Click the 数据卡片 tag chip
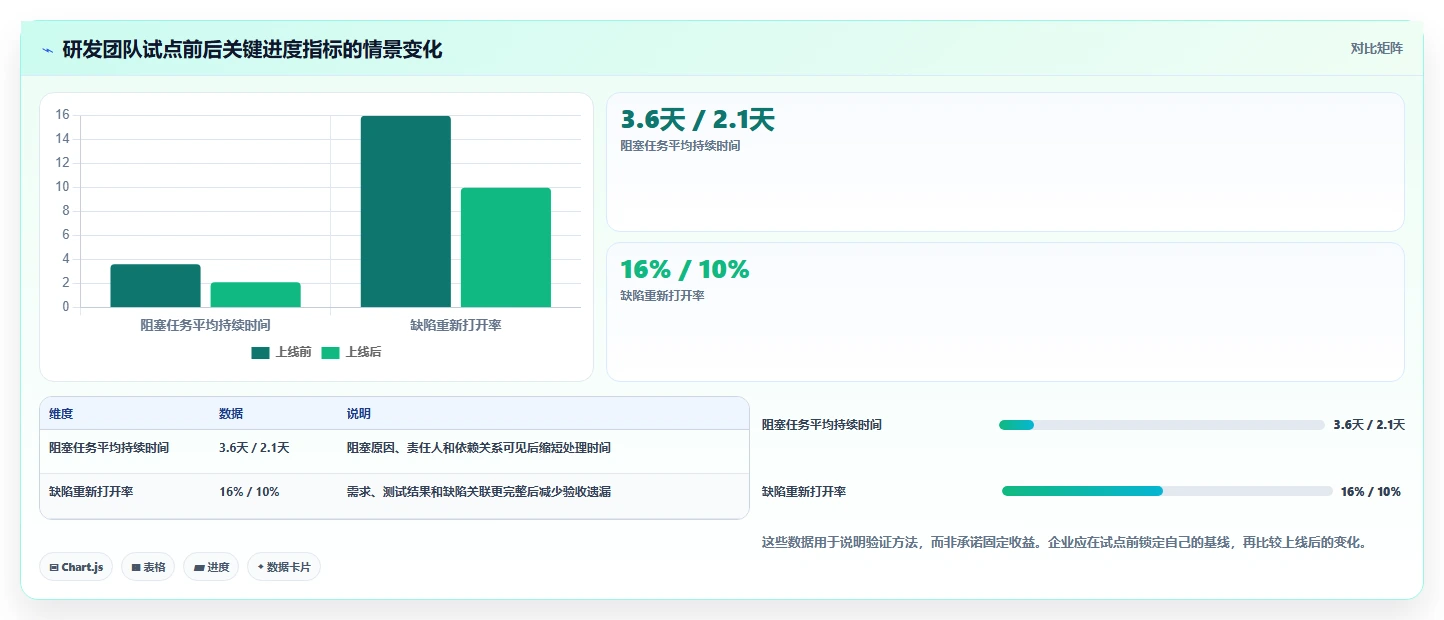 (284, 567)
